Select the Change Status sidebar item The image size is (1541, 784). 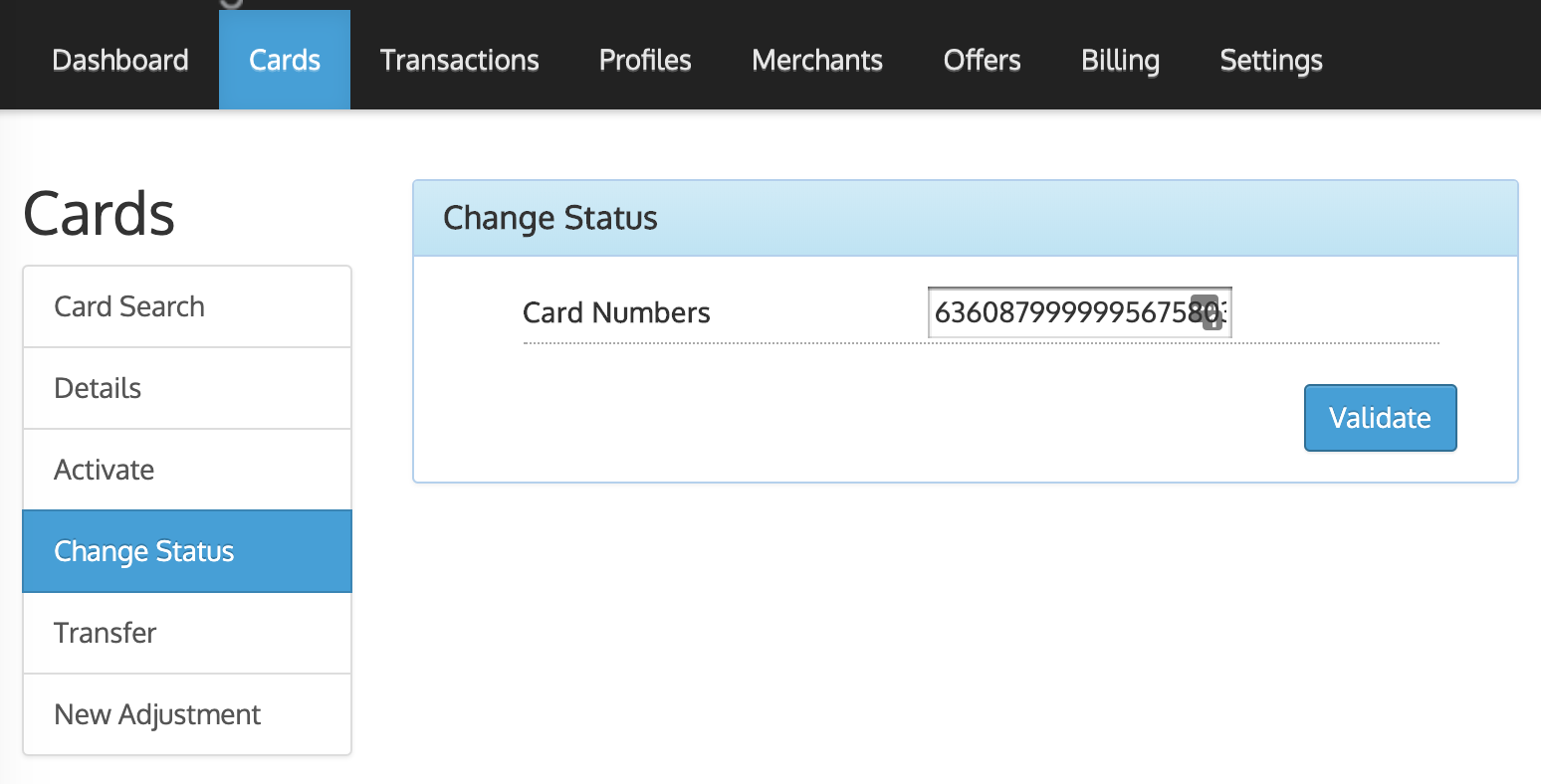144,551
